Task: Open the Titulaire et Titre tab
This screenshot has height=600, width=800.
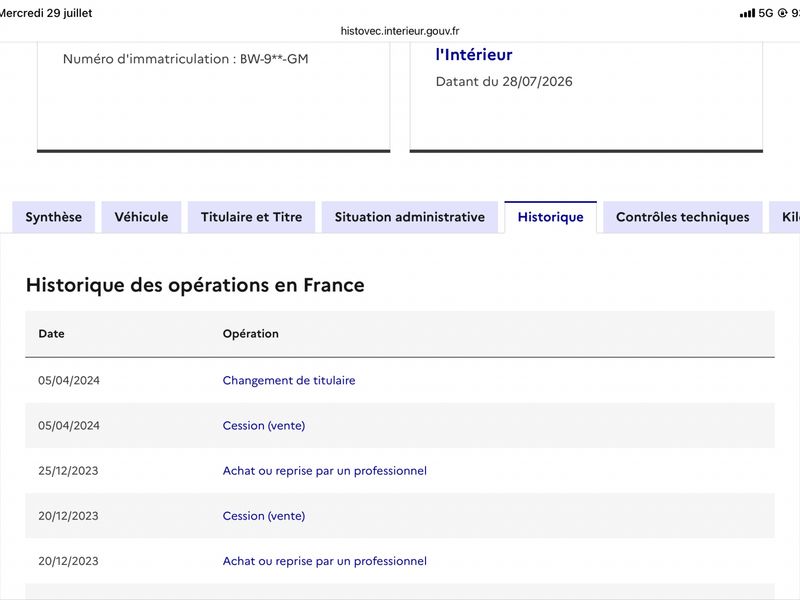Action: click(252, 217)
